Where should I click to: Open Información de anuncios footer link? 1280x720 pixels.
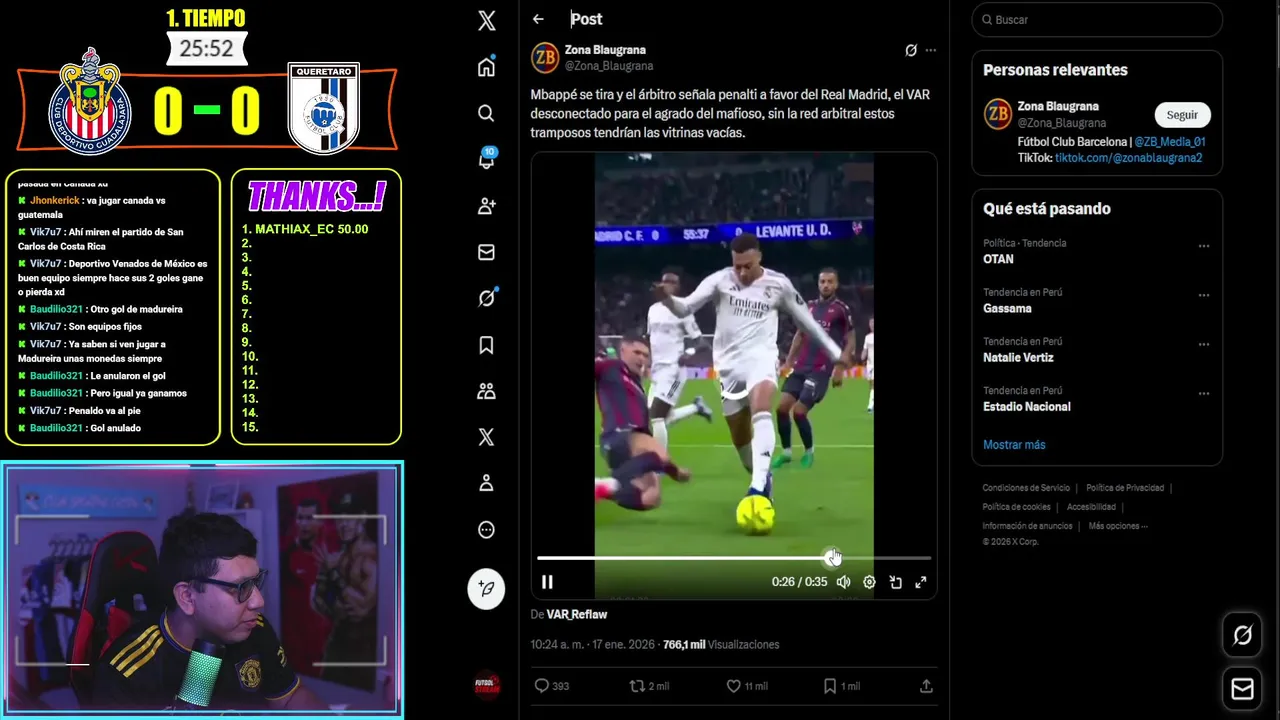click(1027, 526)
